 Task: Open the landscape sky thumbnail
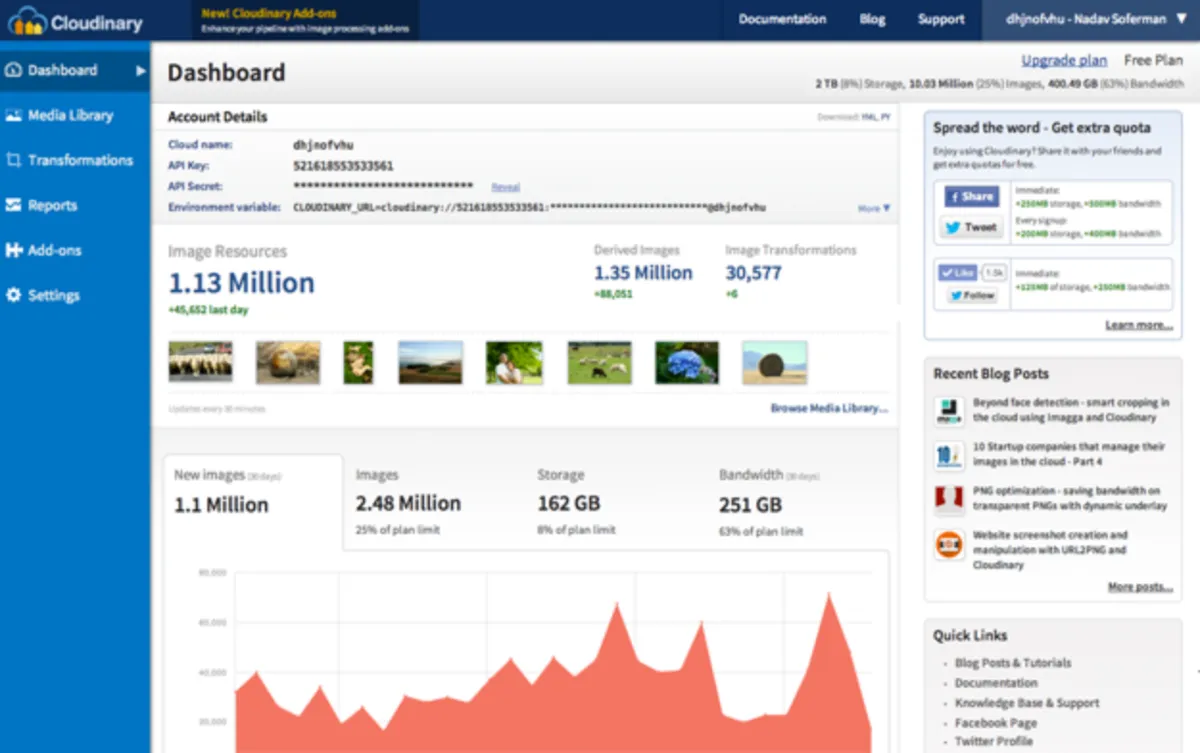(430, 362)
